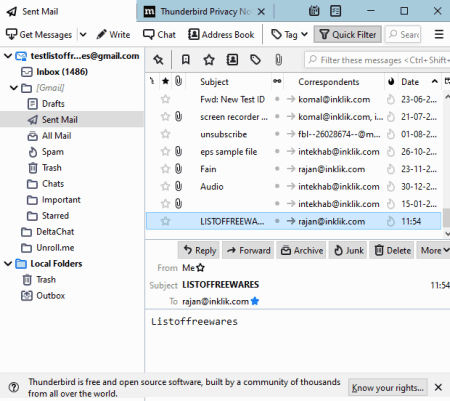This screenshot has height=401, width=450.
Task: Filter messages with attachments paperclip icon
Action: (x=278, y=60)
